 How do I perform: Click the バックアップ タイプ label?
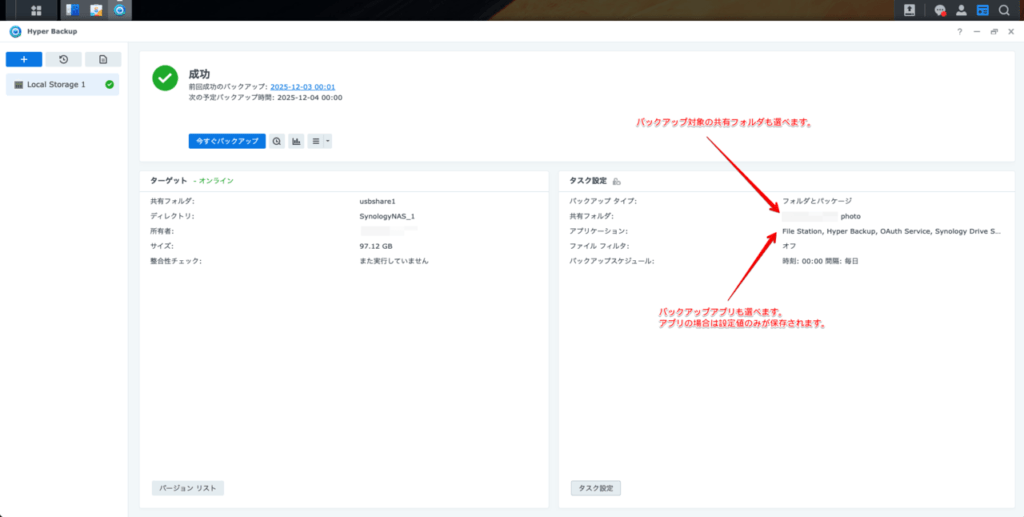click(603, 201)
